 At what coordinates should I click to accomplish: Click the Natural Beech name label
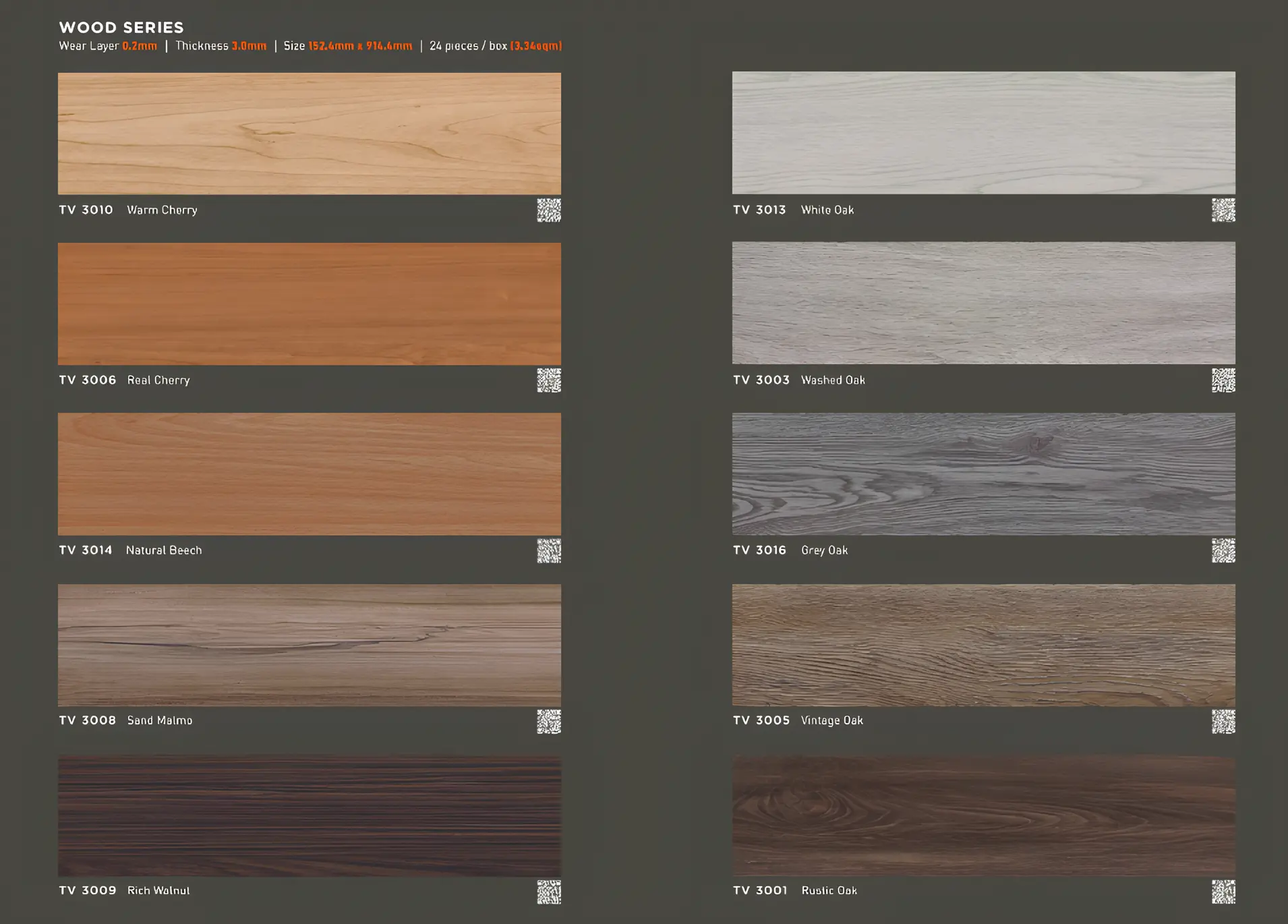(x=164, y=550)
